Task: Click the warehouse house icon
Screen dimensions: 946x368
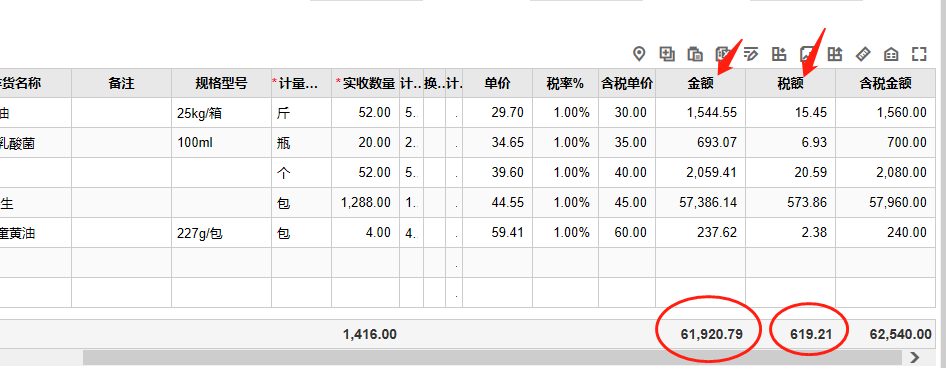Action: [x=891, y=54]
